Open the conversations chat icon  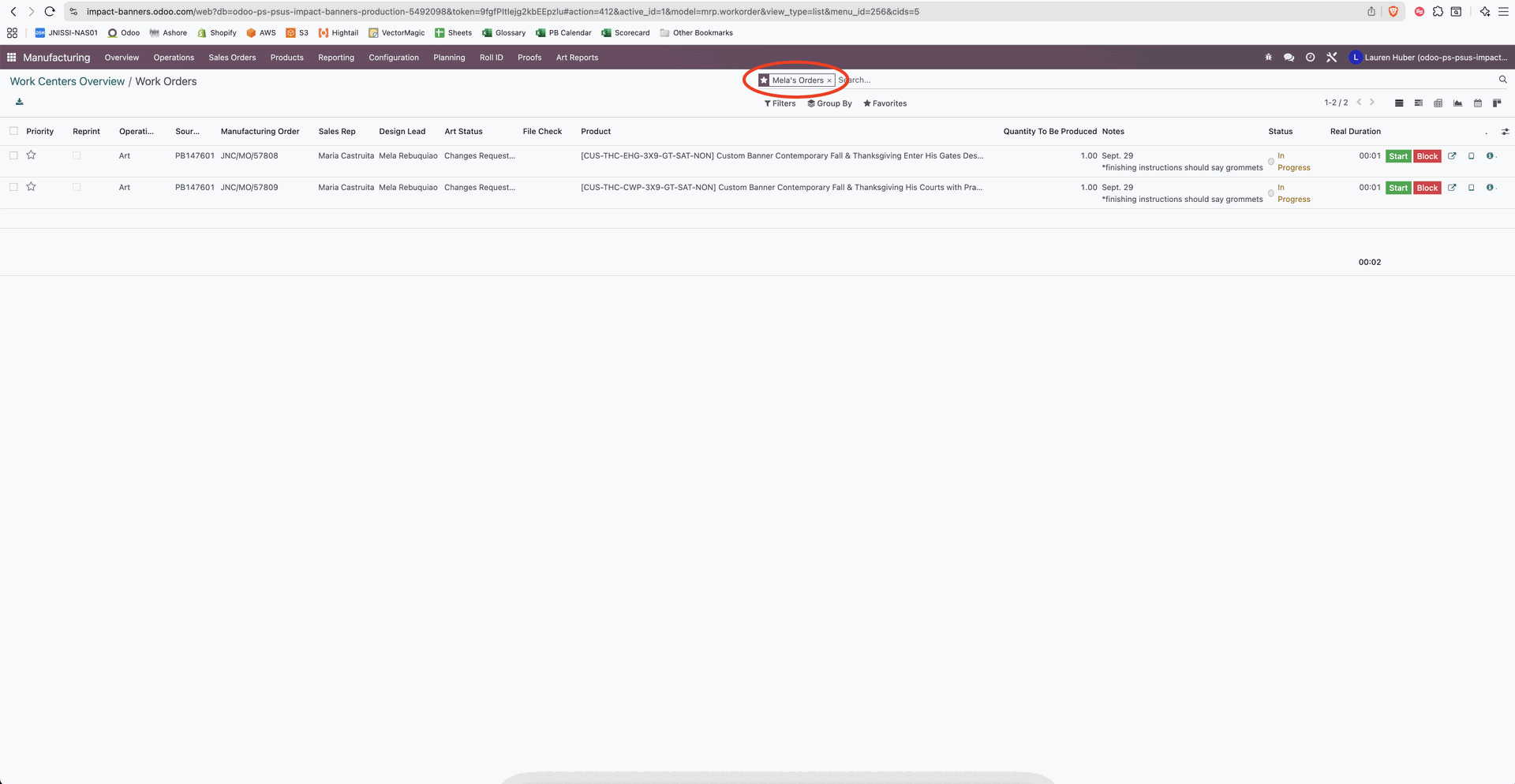pyautogui.click(x=1289, y=58)
